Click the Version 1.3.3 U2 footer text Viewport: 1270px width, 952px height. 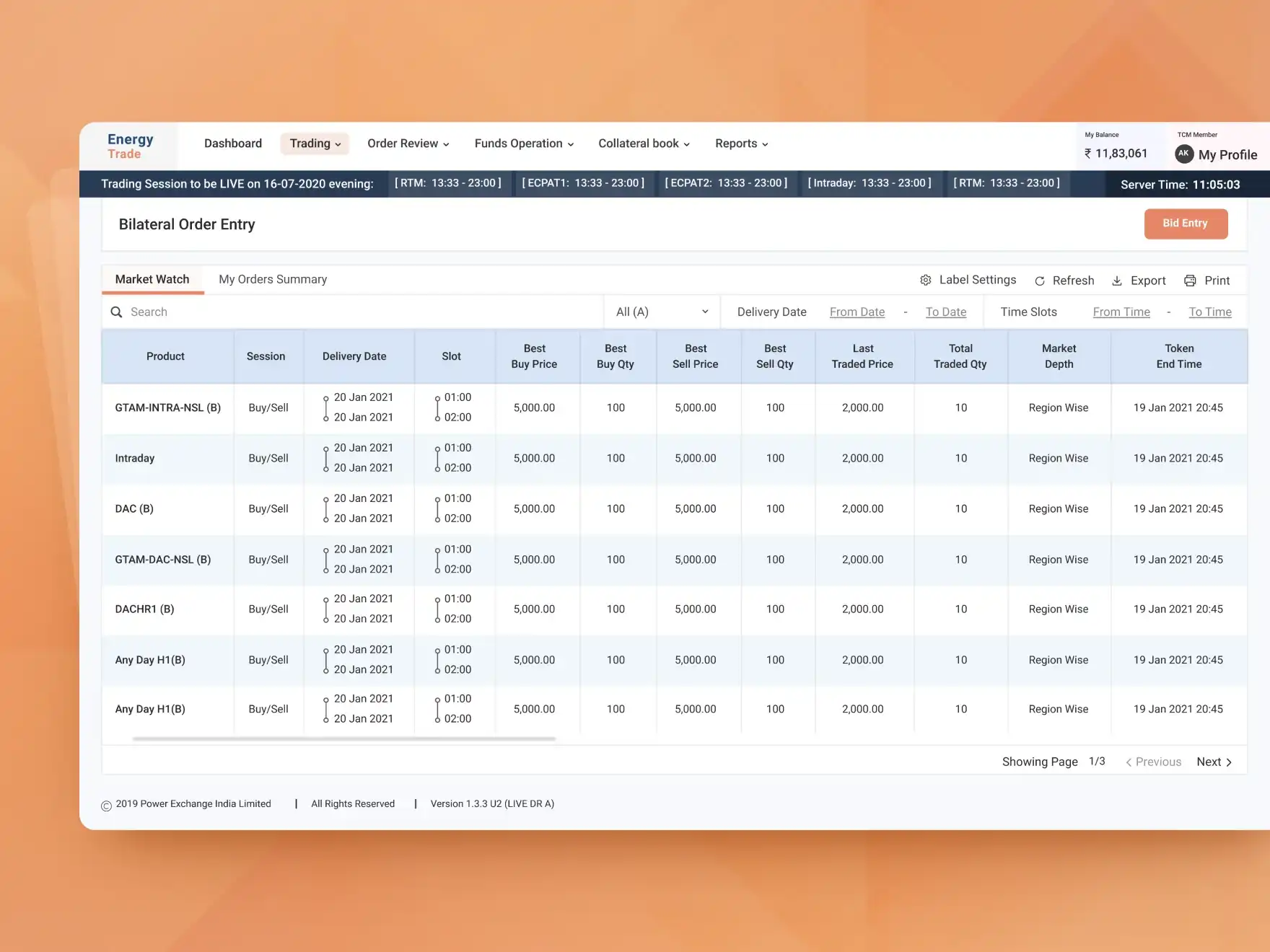click(492, 804)
